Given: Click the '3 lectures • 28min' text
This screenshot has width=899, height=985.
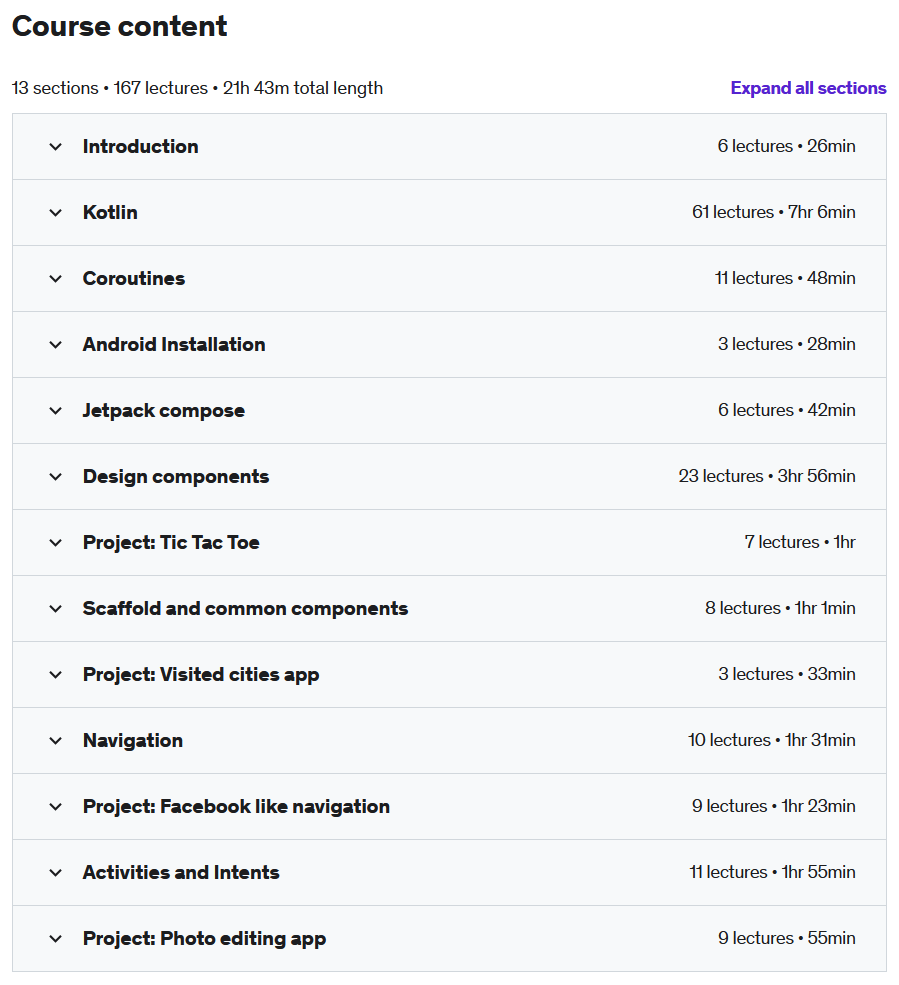Looking at the screenshot, I should pyautogui.click(x=787, y=344).
